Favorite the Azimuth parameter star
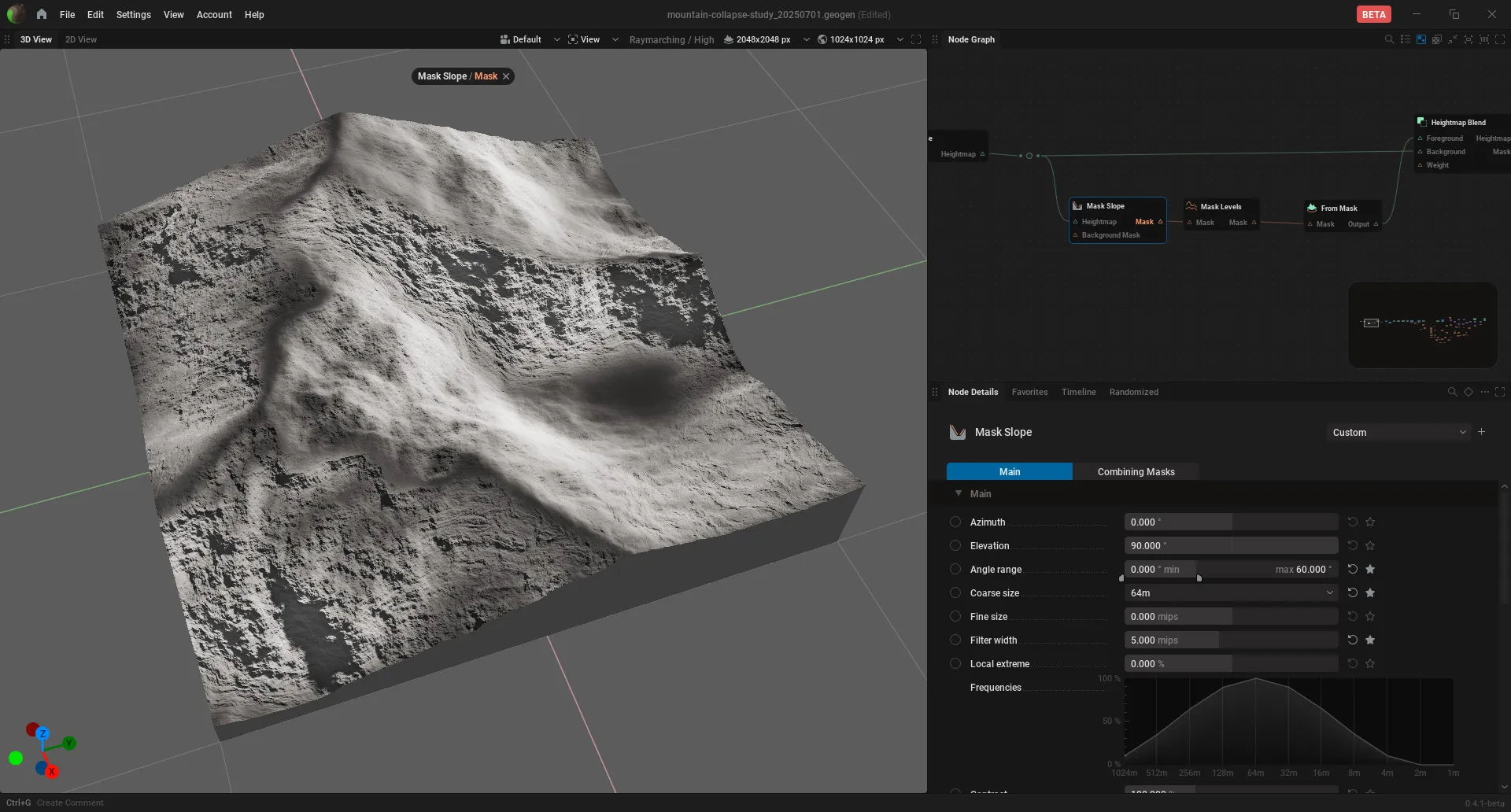 pyautogui.click(x=1370, y=522)
